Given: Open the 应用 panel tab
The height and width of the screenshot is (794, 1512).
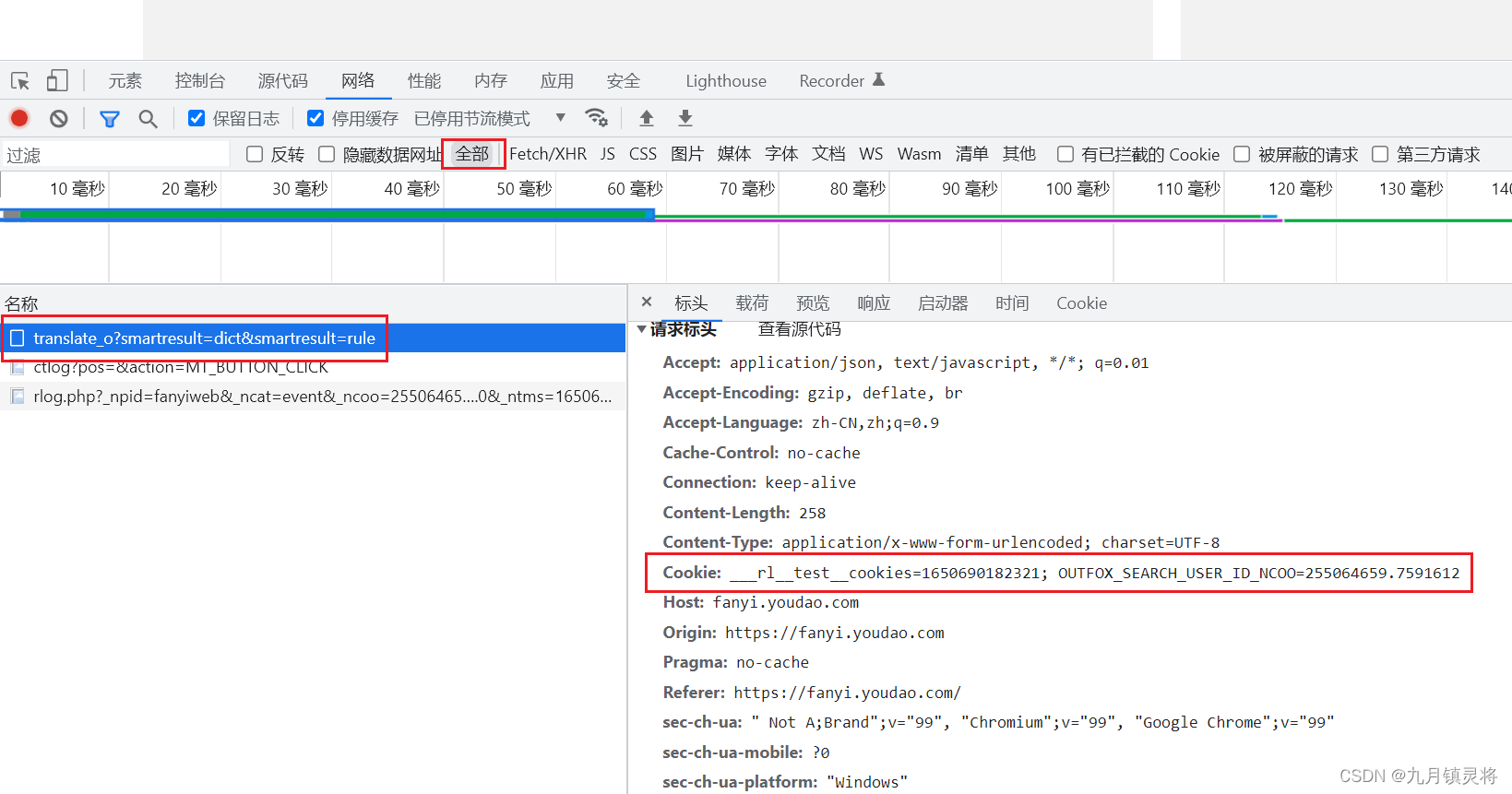Looking at the screenshot, I should click(x=557, y=81).
